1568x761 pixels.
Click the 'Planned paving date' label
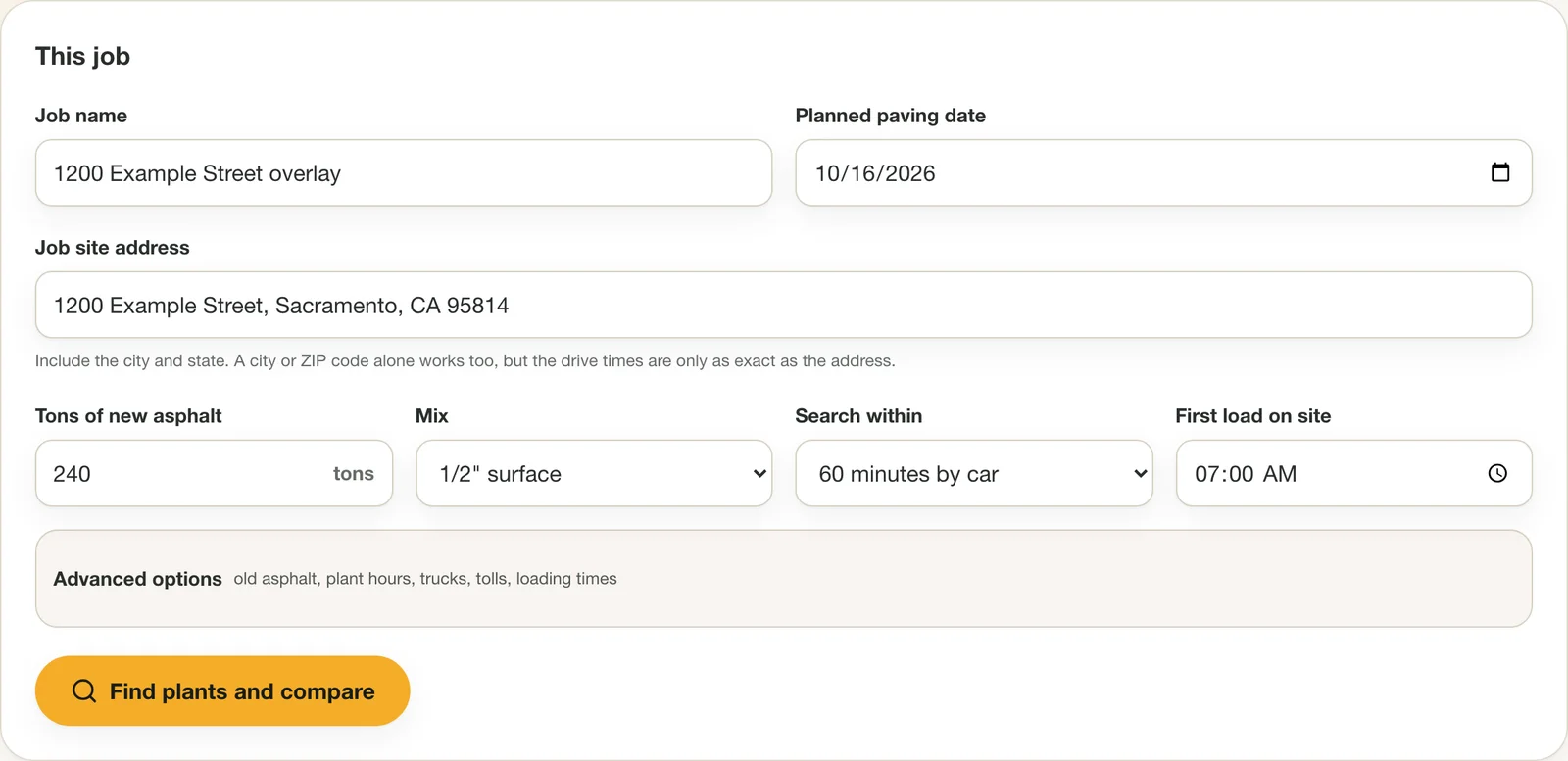click(891, 116)
